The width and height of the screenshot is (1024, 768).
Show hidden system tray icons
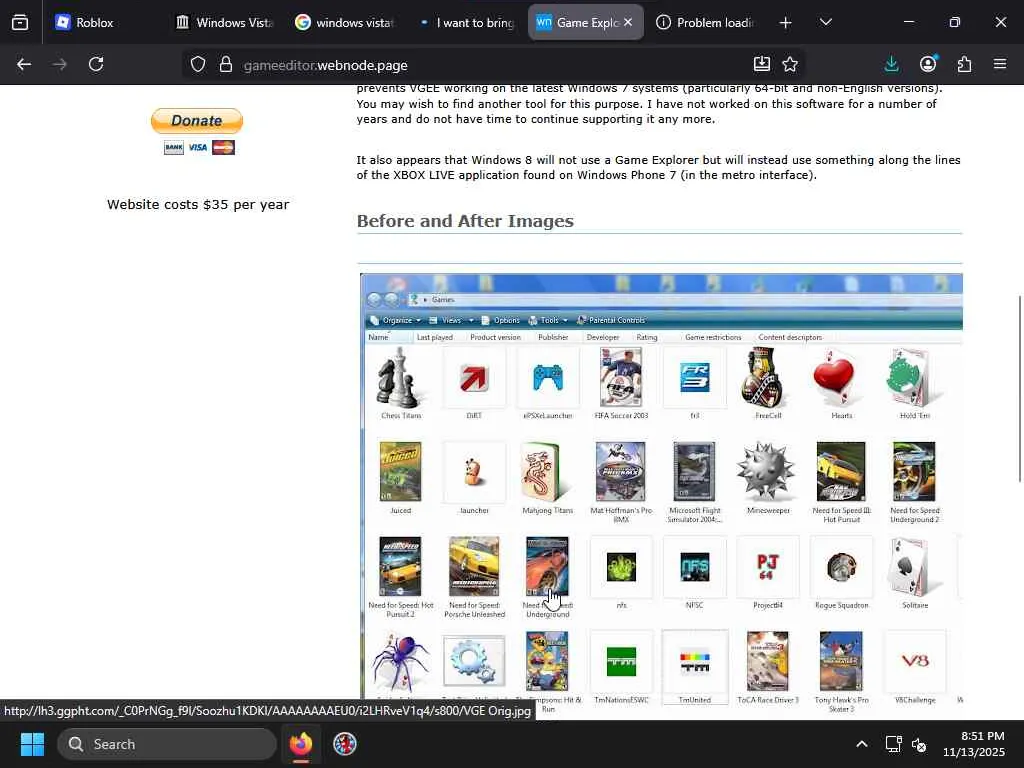tap(862, 744)
